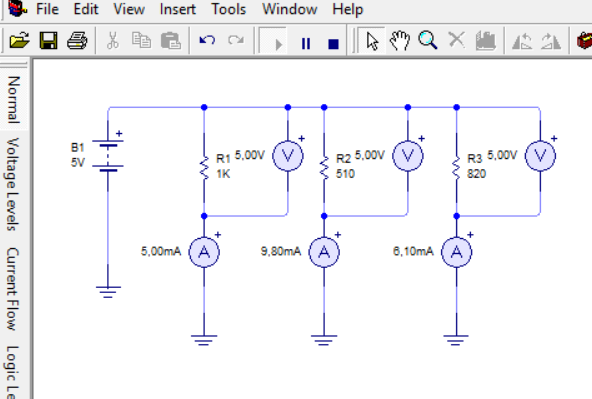Click the B1 battery name label

coord(77,147)
